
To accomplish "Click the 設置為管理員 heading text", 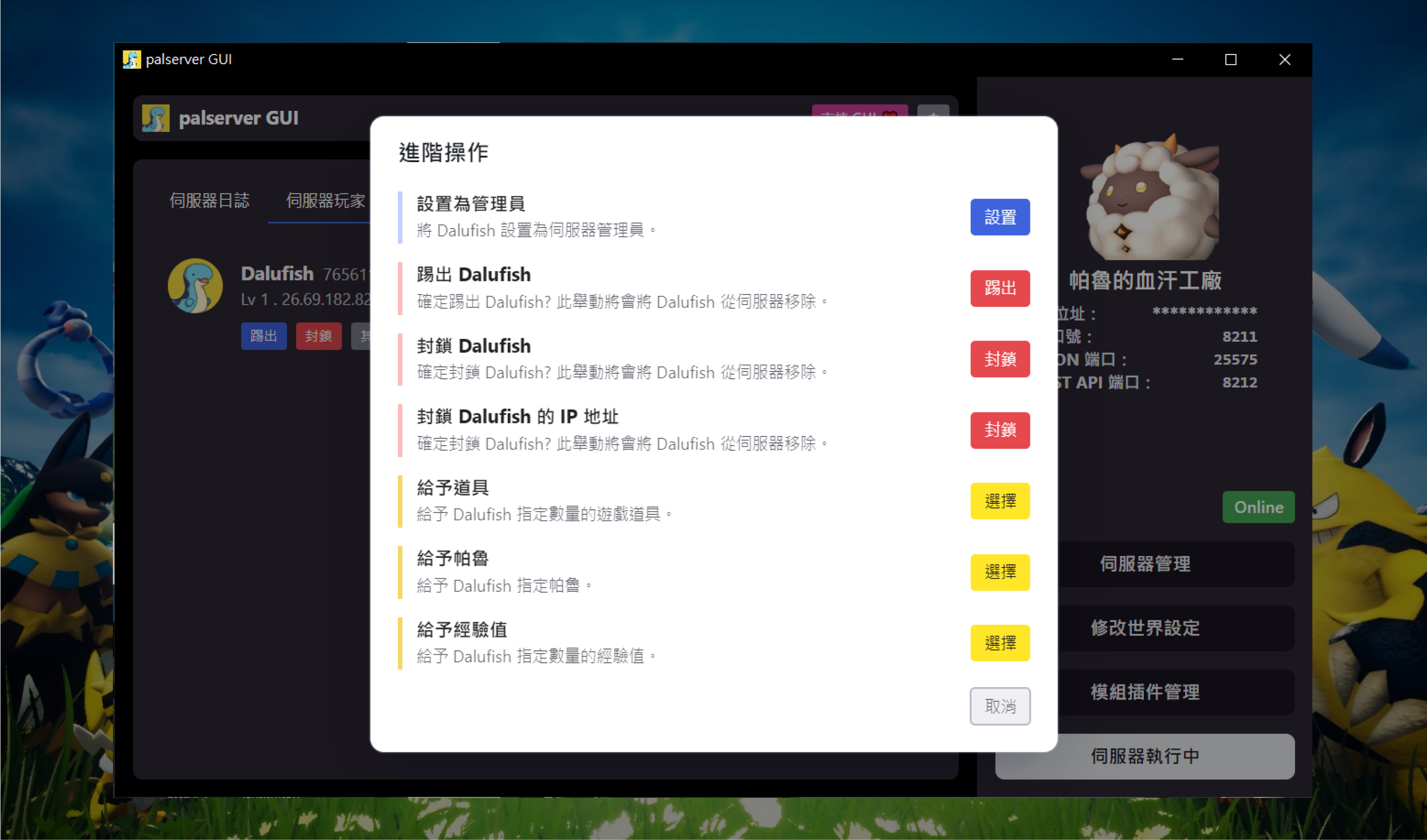I will (x=471, y=204).
